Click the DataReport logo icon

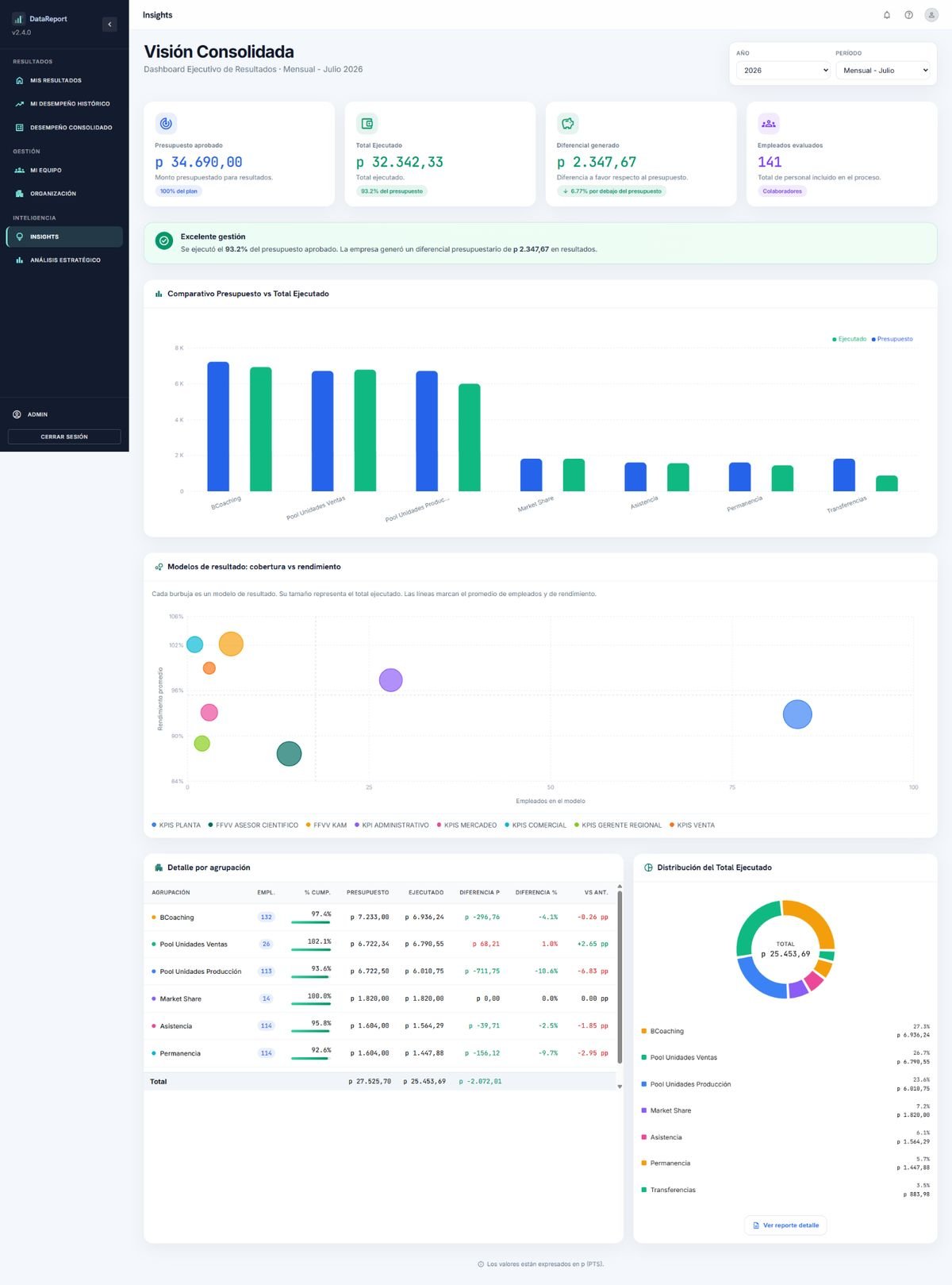point(18,18)
